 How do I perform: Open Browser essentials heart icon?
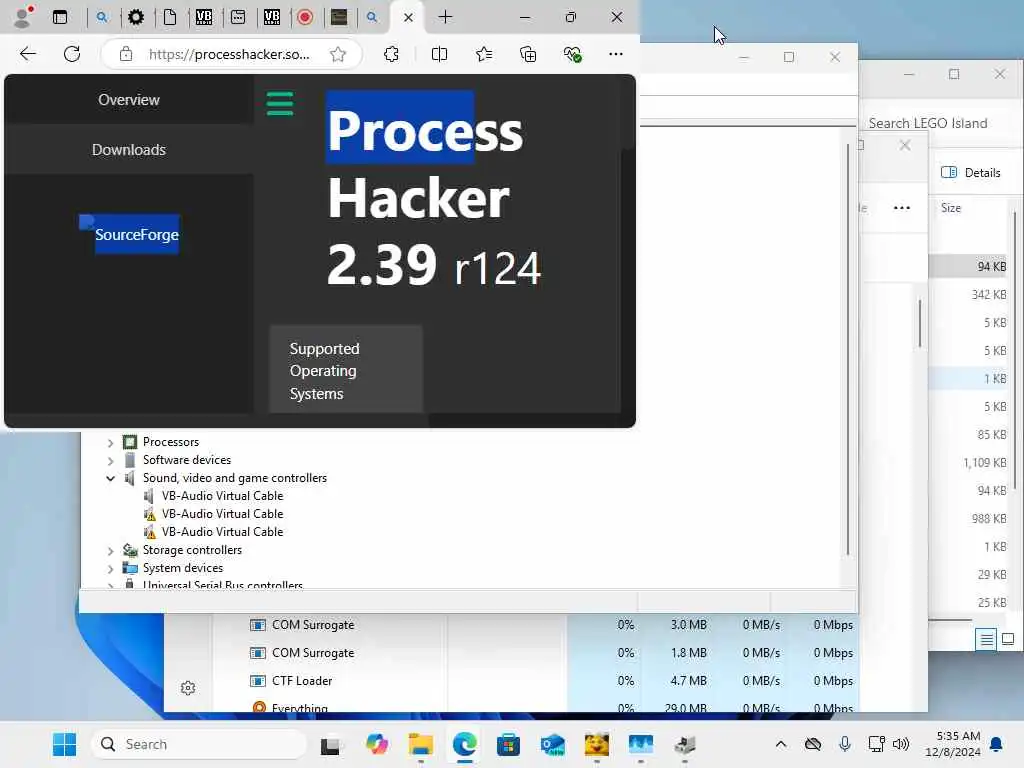(573, 54)
